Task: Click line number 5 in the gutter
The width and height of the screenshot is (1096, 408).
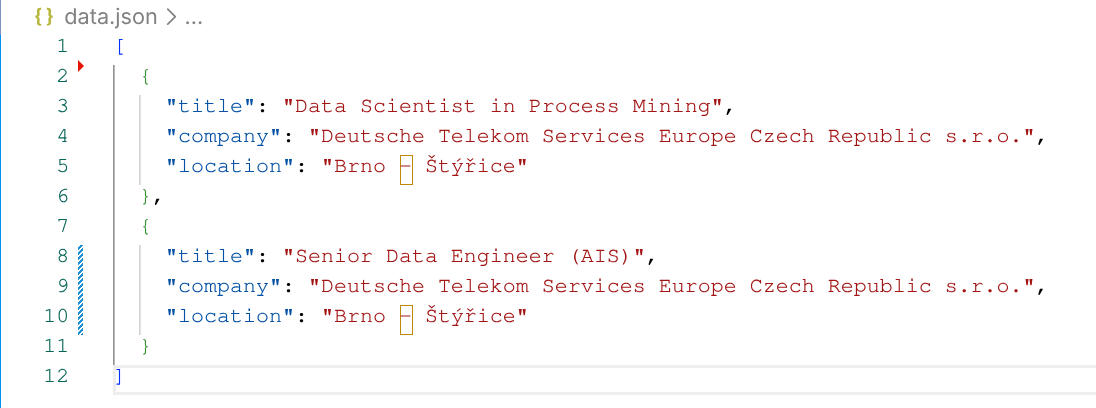Action: 62,166
